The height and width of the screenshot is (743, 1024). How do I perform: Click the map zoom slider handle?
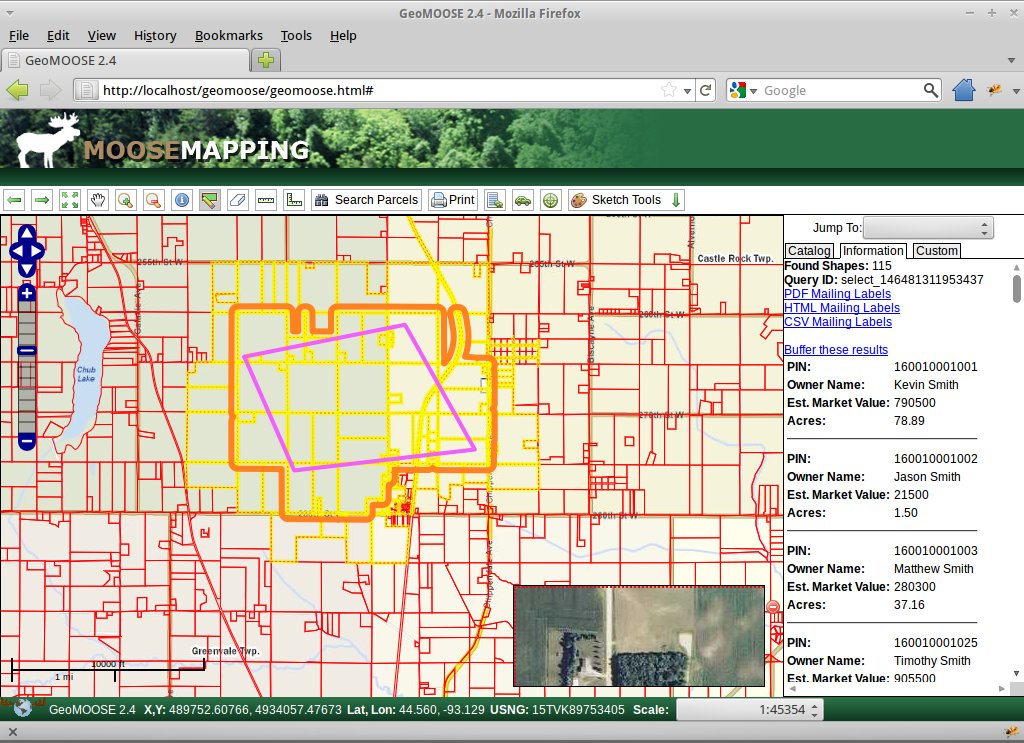point(27,350)
